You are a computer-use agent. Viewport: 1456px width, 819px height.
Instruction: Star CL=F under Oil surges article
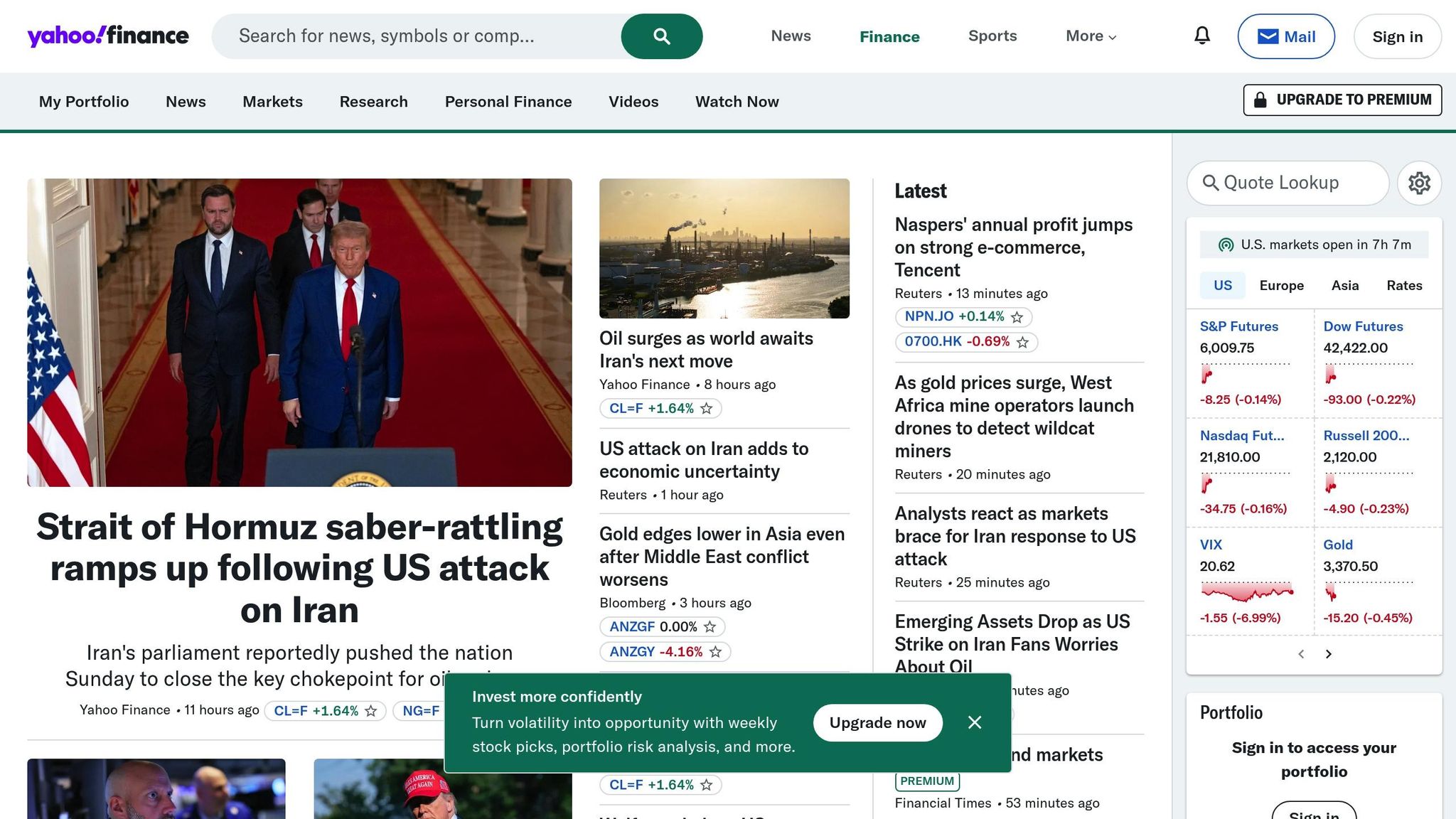(x=706, y=408)
